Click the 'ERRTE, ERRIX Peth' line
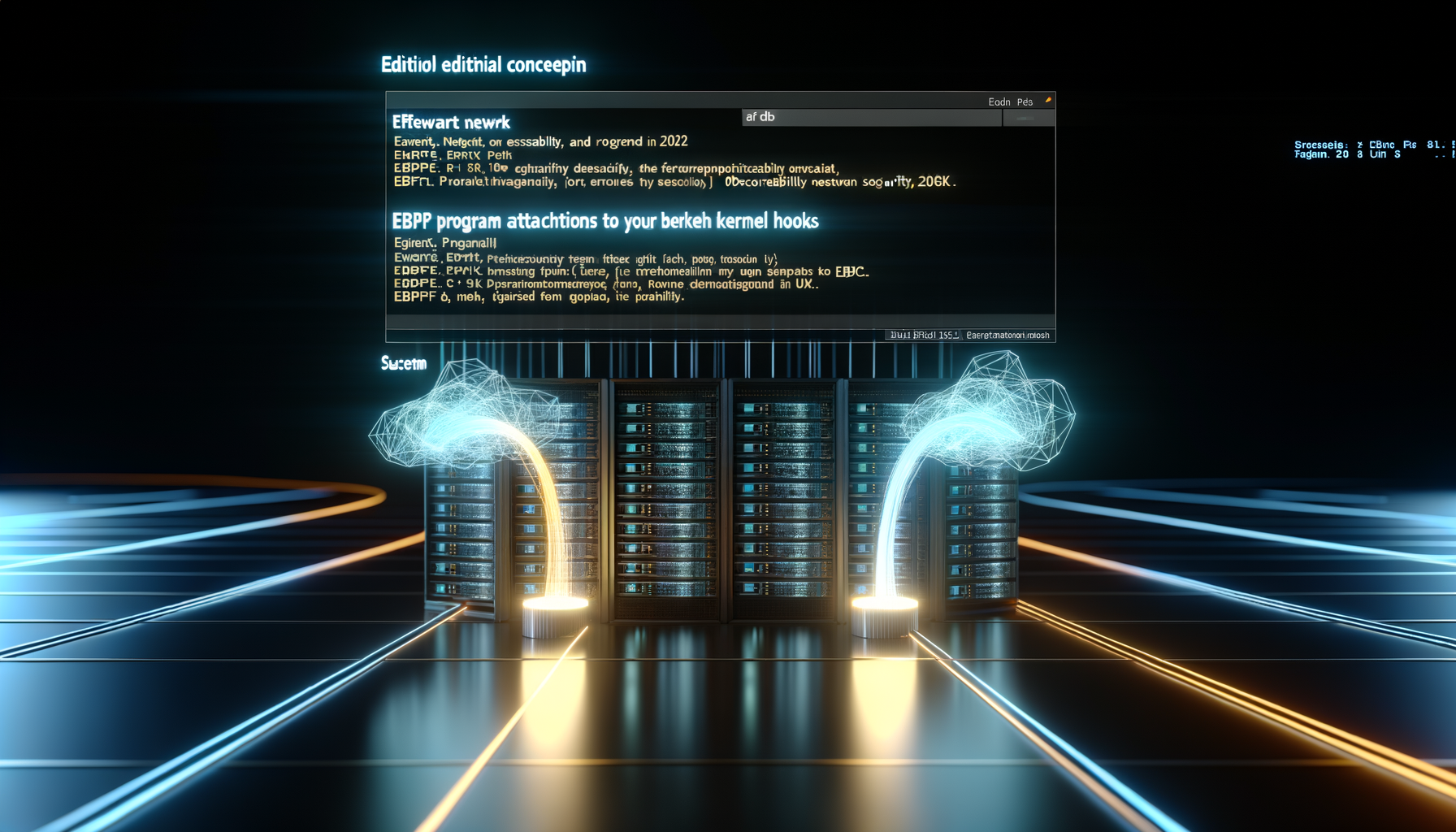1456x832 pixels. point(453,155)
